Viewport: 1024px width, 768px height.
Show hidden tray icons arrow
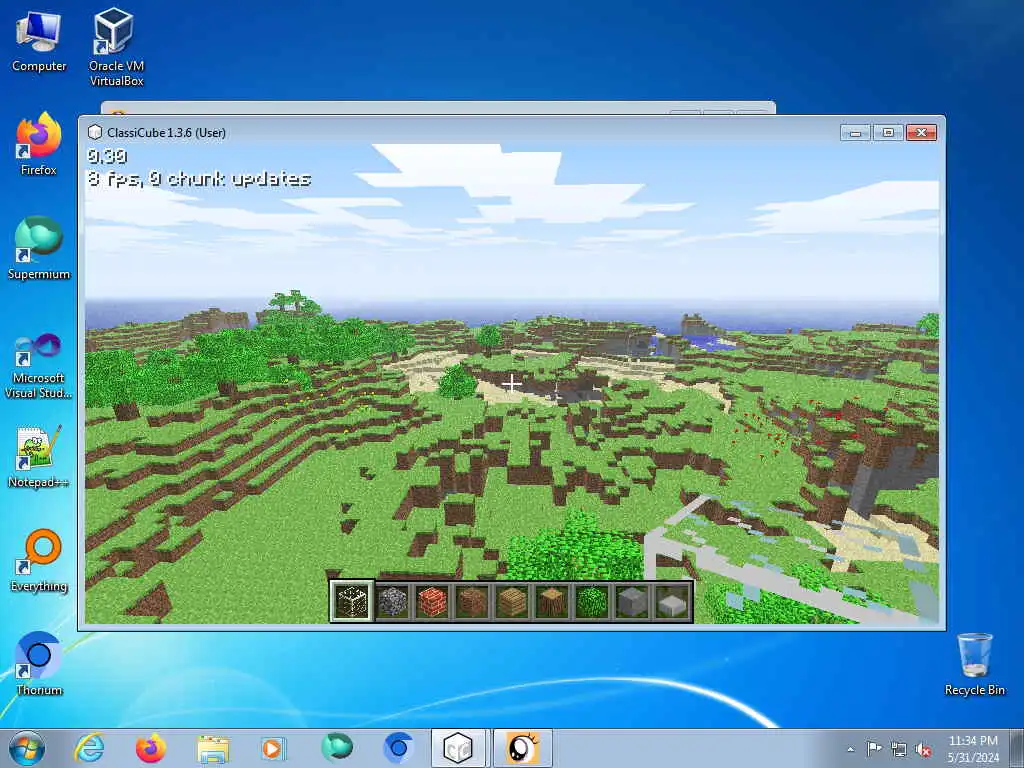tap(850, 750)
